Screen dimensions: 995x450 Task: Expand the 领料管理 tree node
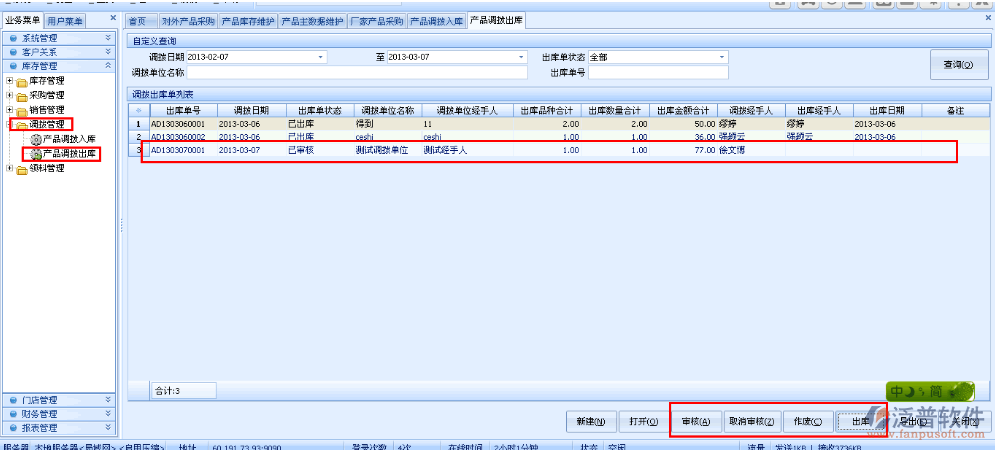pyautogui.click(x=10, y=169)
